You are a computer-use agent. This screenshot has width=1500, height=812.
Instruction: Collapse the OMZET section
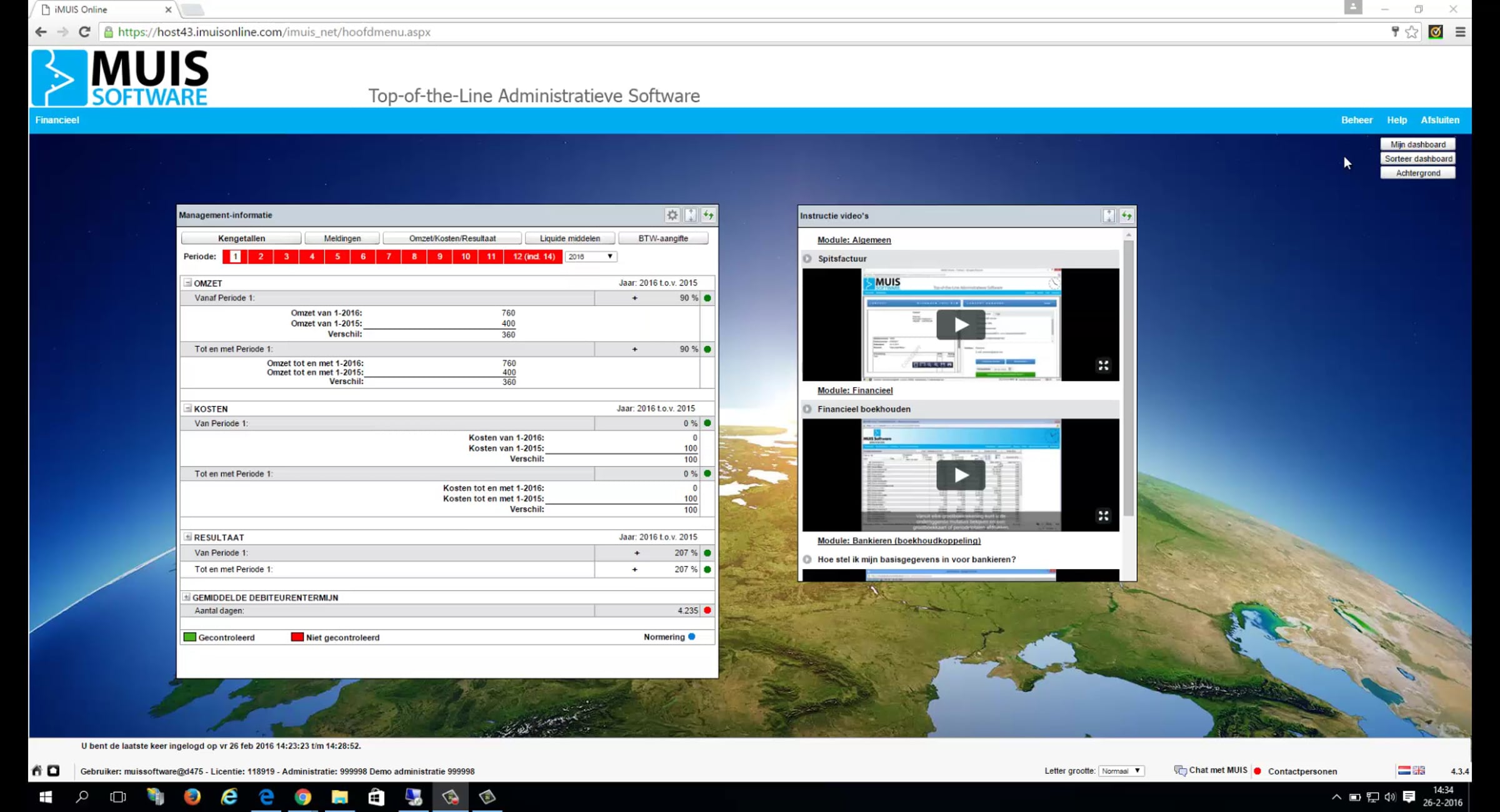(187, 283)
